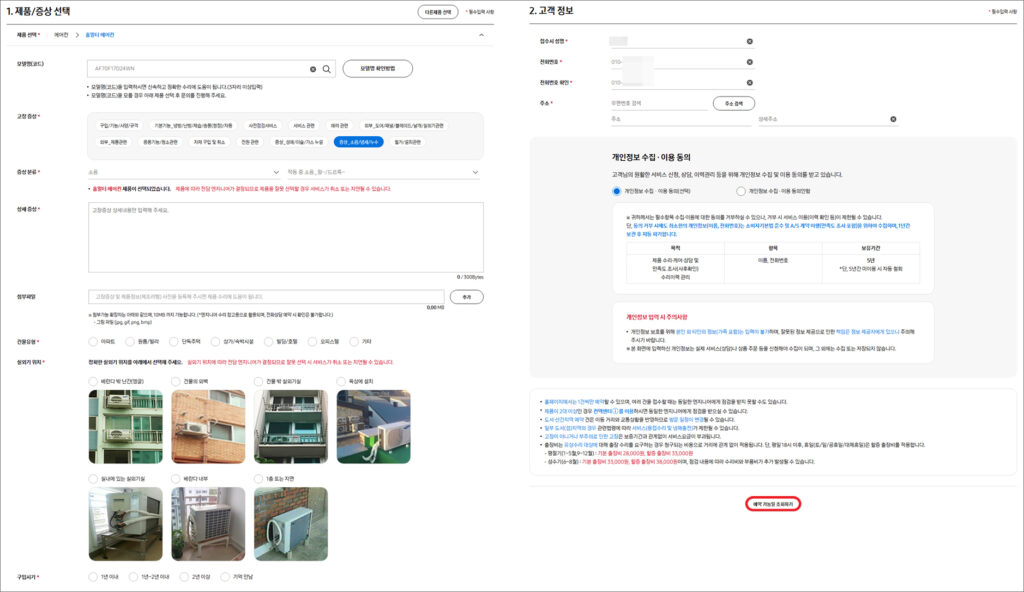Click the 모델명 확인방법 button
The height and width of the screenshot is (592, 1024).
tap(377, 69)
